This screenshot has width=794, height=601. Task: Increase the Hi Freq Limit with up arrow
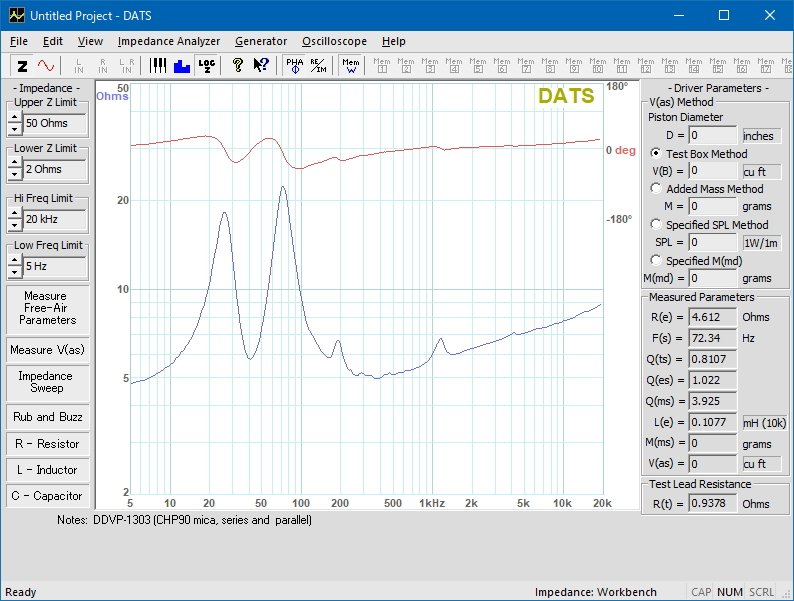[x=15, y=213]
